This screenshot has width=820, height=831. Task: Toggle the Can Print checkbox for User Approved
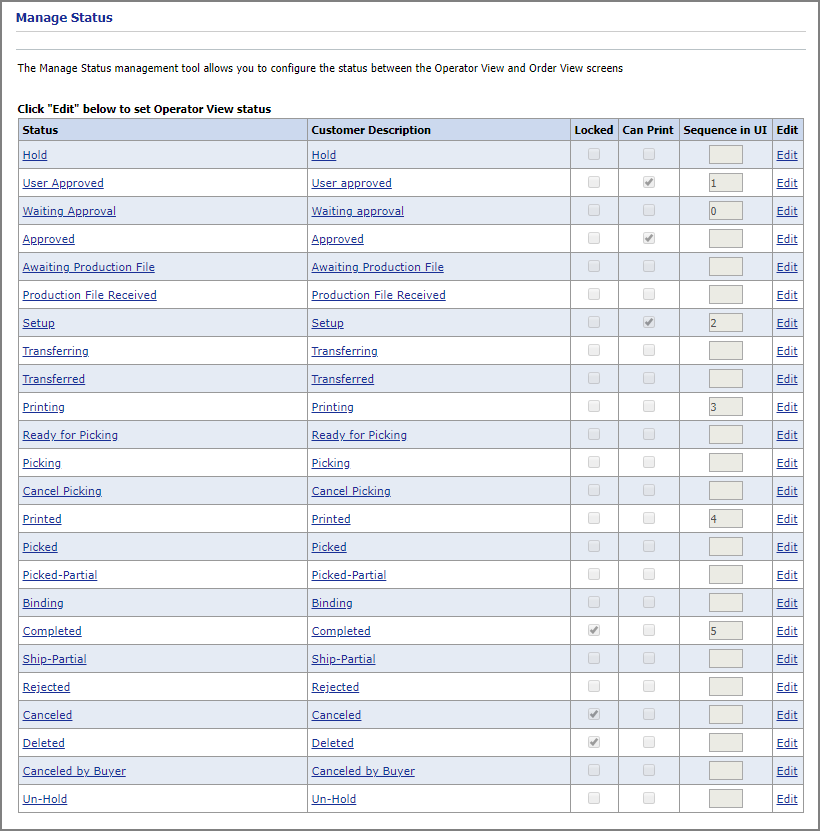(x=648, y=182)
